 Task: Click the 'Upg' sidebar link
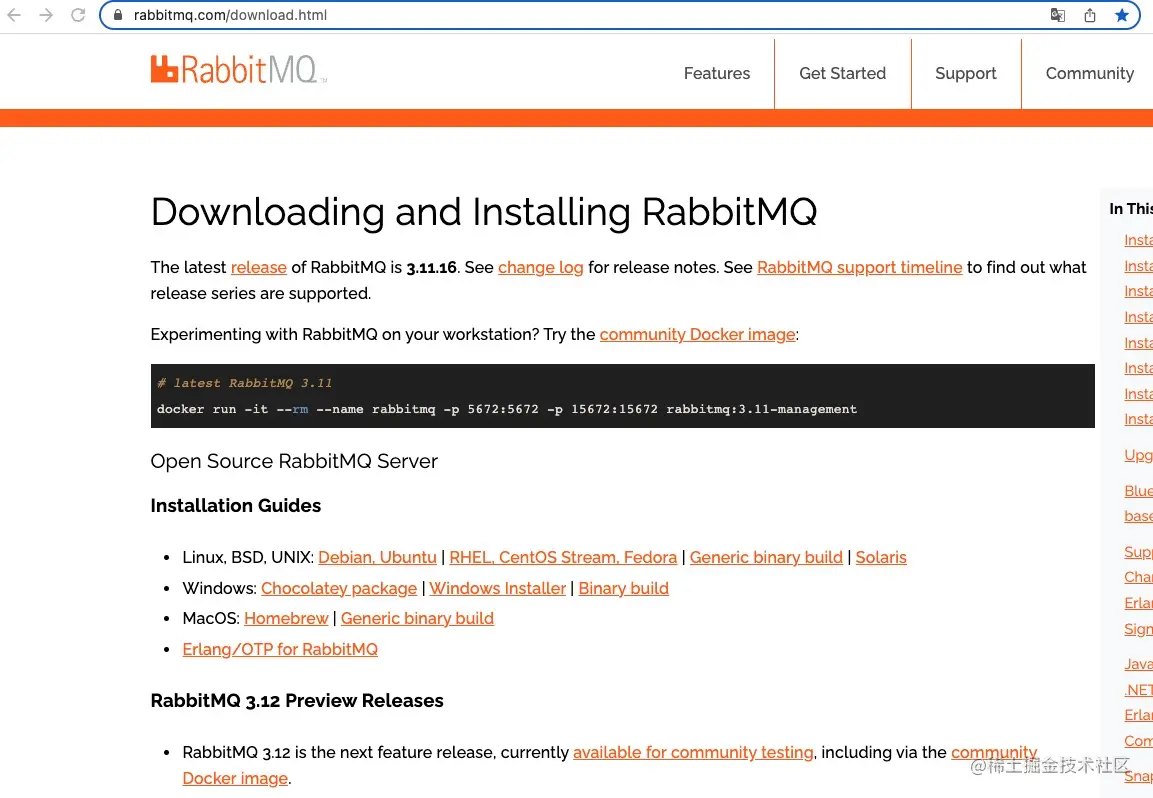1138,455
